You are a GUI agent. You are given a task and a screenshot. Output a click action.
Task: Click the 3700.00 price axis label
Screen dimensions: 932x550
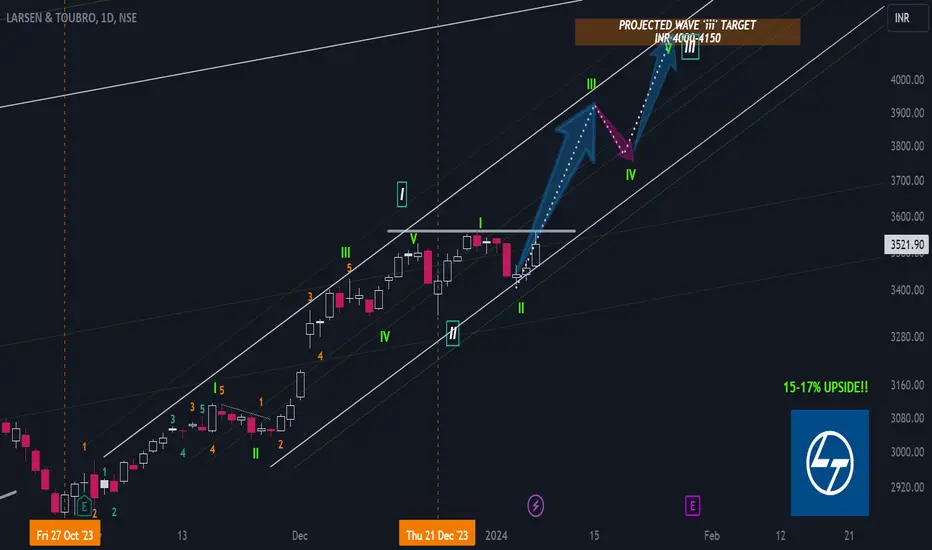tap(907, 181)
